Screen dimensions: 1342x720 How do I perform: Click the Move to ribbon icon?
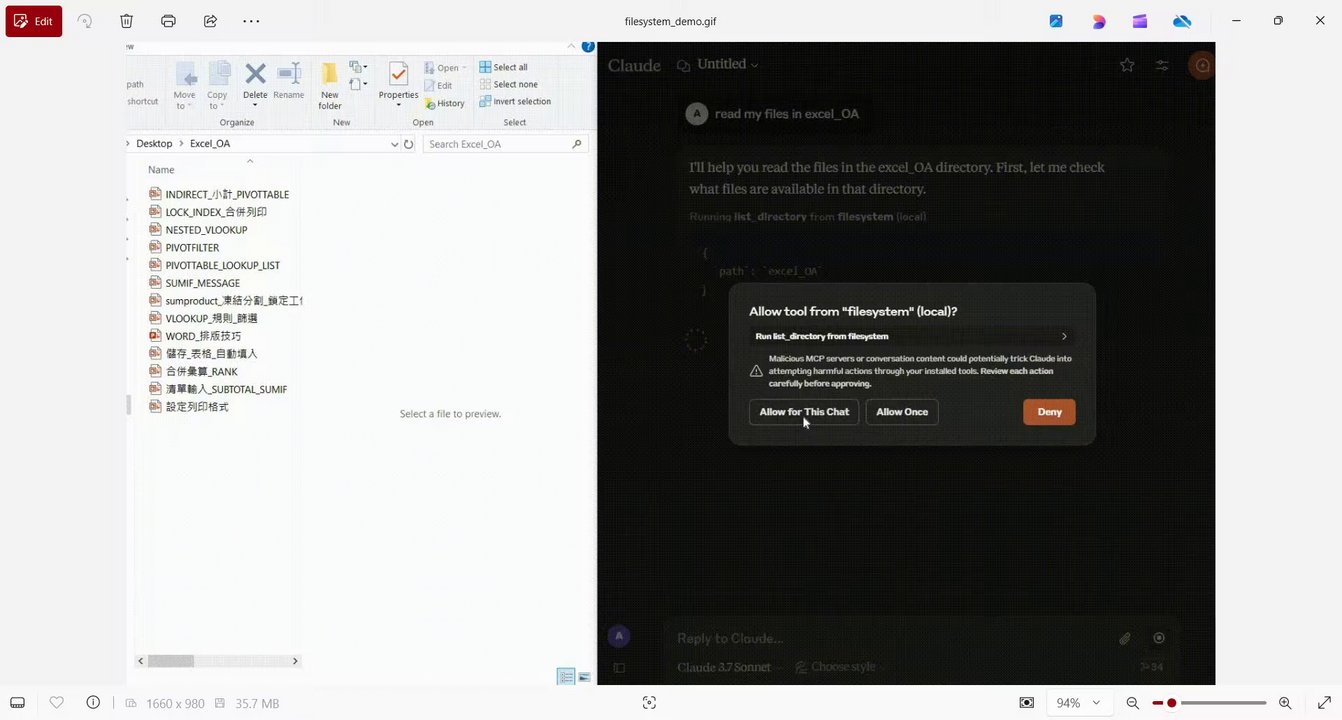point(185,86)
